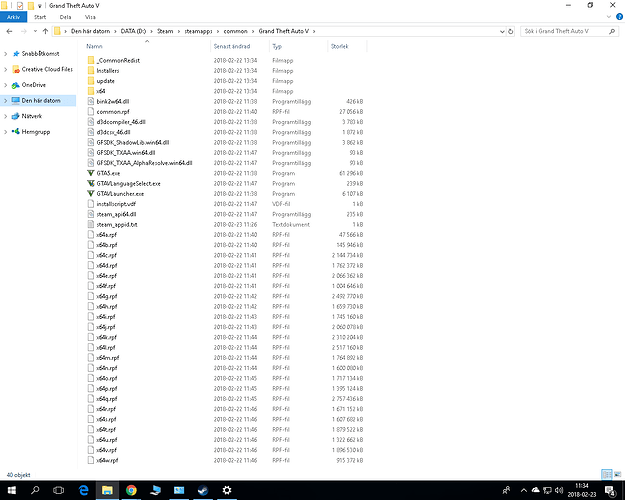Select the steam_appid.txt document icon
The height and width of the screenshot is (500, 625).
(91, 224)
